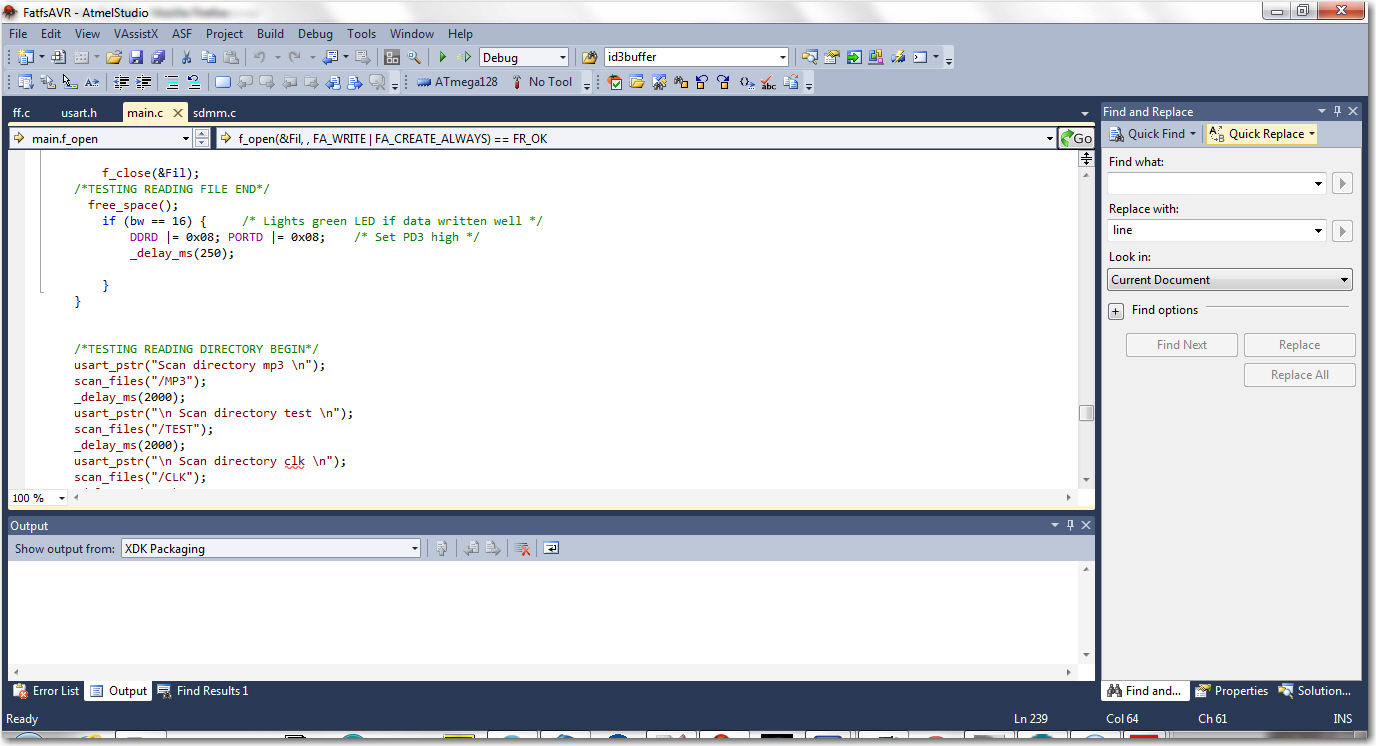Click the No Tool programmer button

tap(541, 82)
